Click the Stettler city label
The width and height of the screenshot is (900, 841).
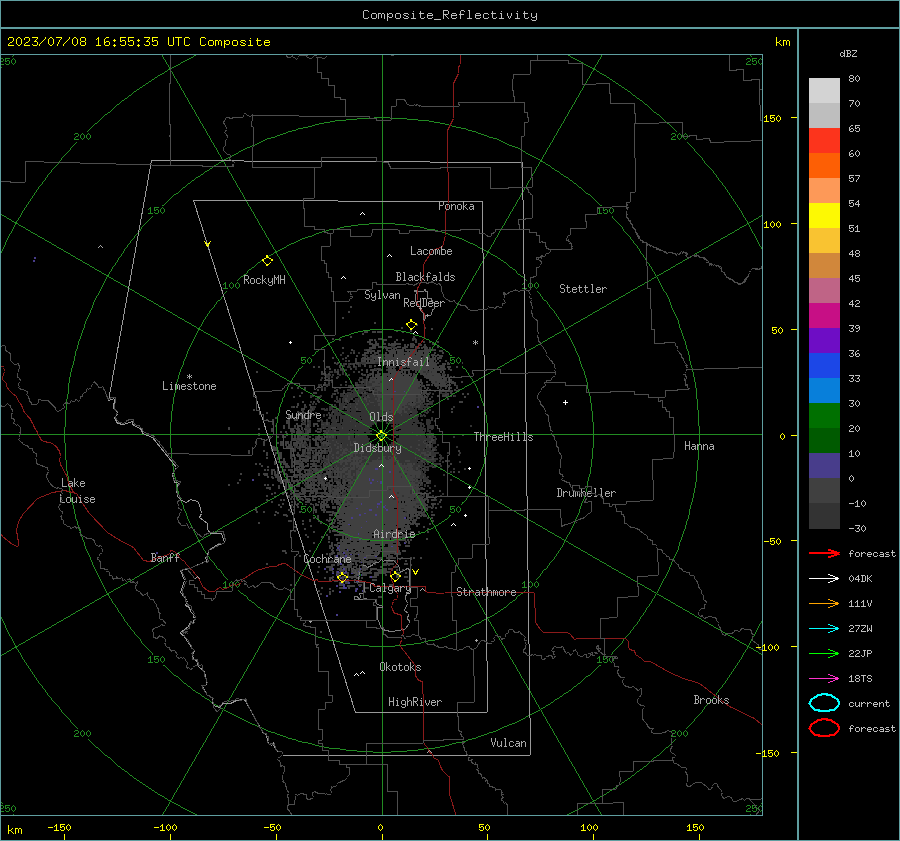pyautogui.click(x=583, y=289)
